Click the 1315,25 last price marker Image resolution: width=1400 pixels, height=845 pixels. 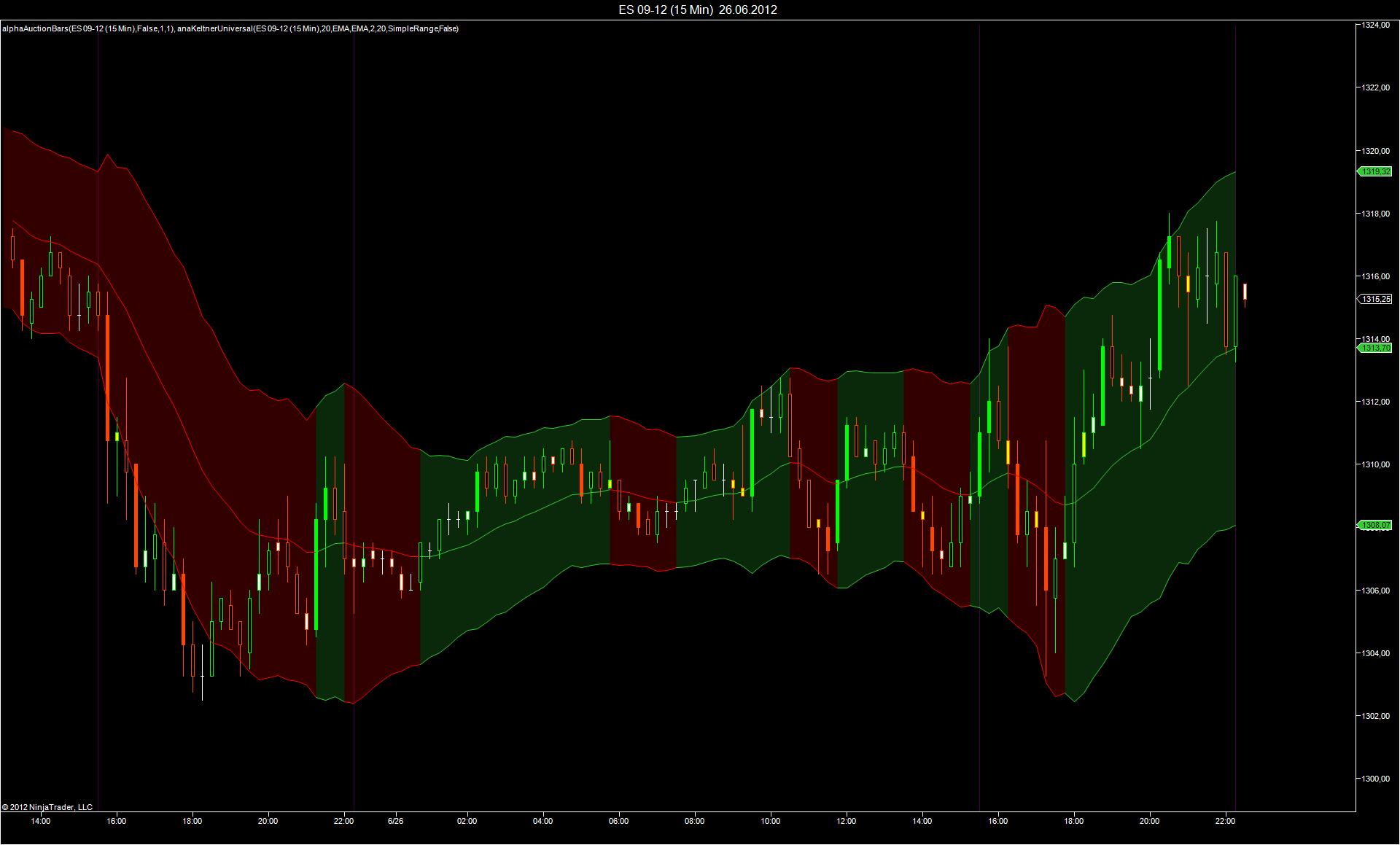(x=1374, y=299)
